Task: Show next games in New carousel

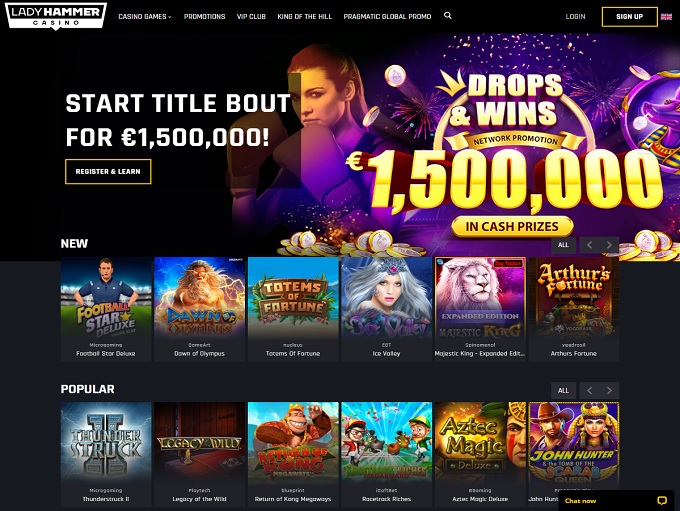Action: (609, 245)
